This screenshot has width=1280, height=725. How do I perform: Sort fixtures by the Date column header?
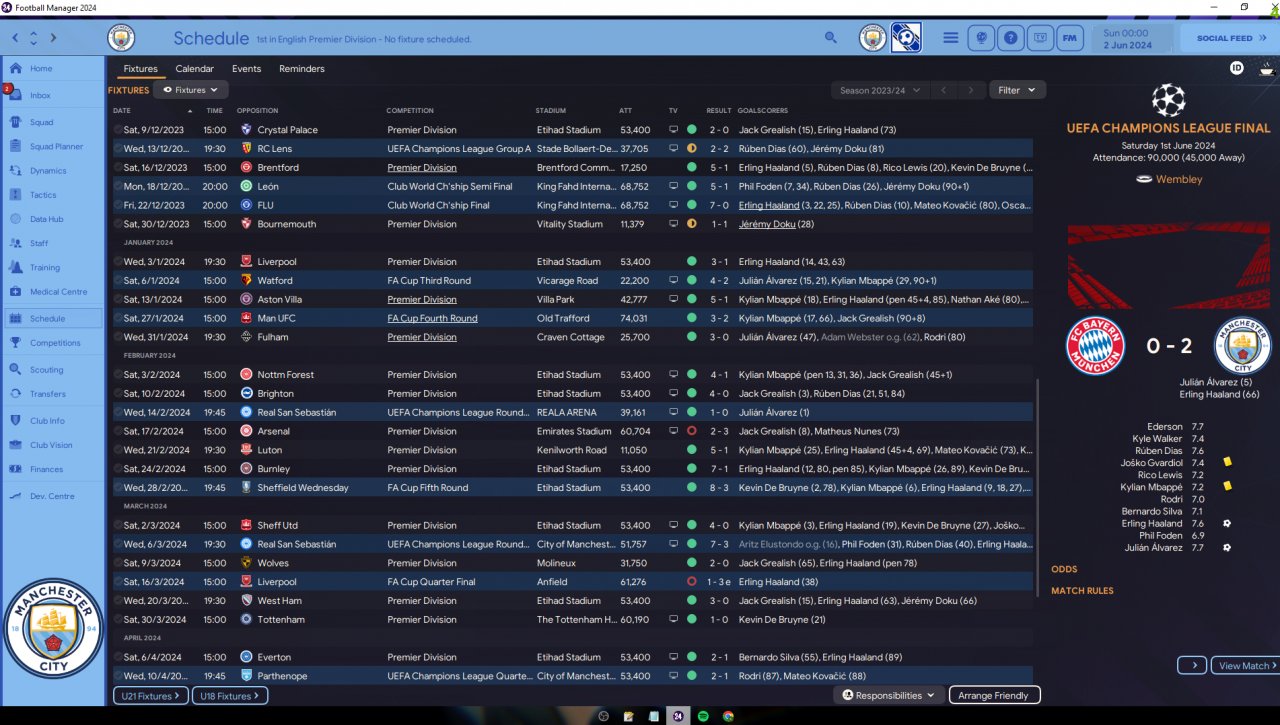pyautogui.click(x=122, y=111)
